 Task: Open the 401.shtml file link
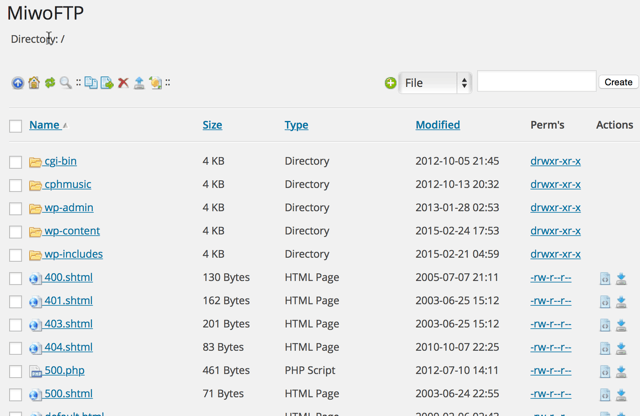coord(69,300)
